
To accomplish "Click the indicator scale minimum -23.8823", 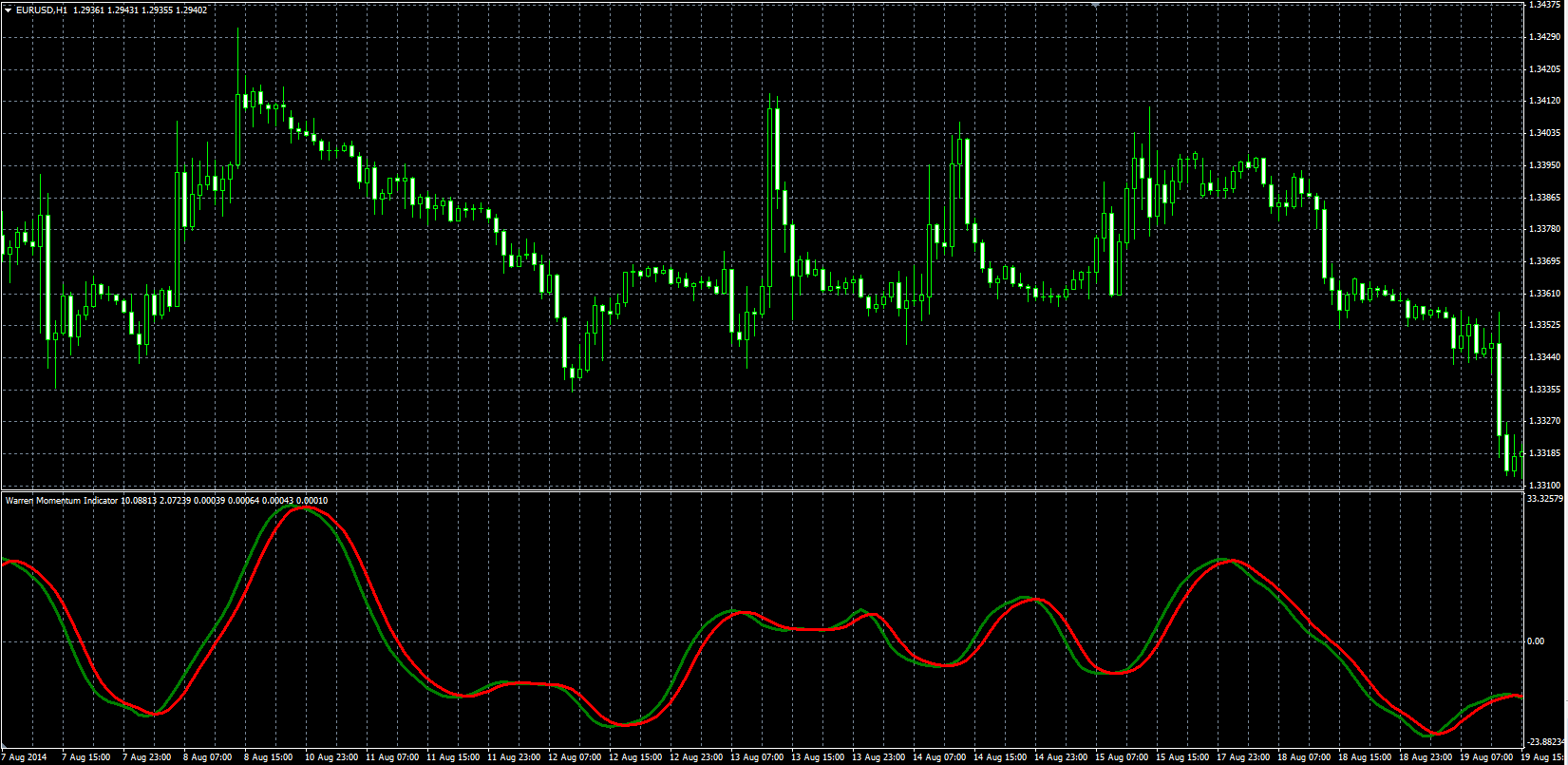I will point(1546,742).
